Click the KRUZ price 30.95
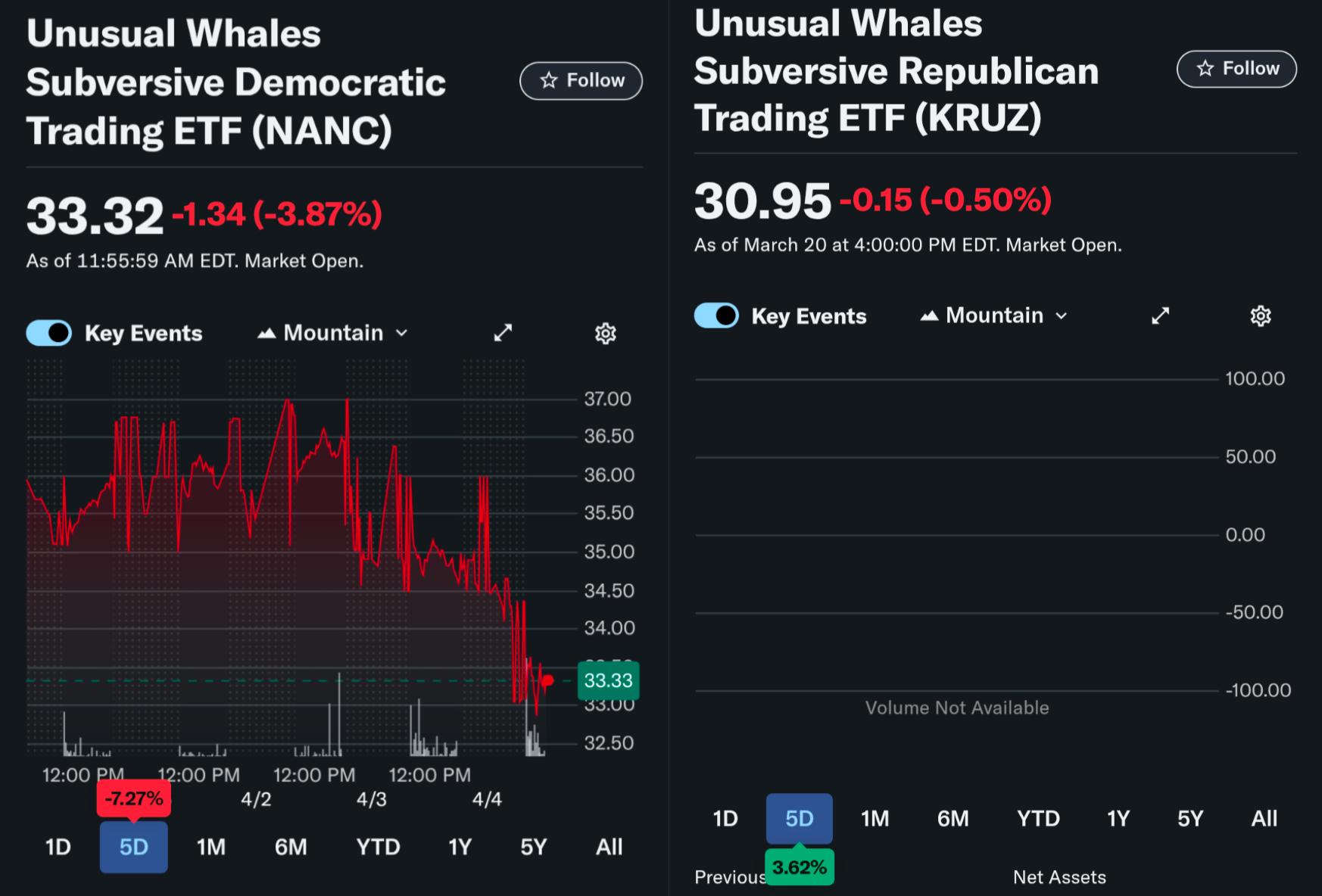The image size is (1322, 896). [762, 201]
